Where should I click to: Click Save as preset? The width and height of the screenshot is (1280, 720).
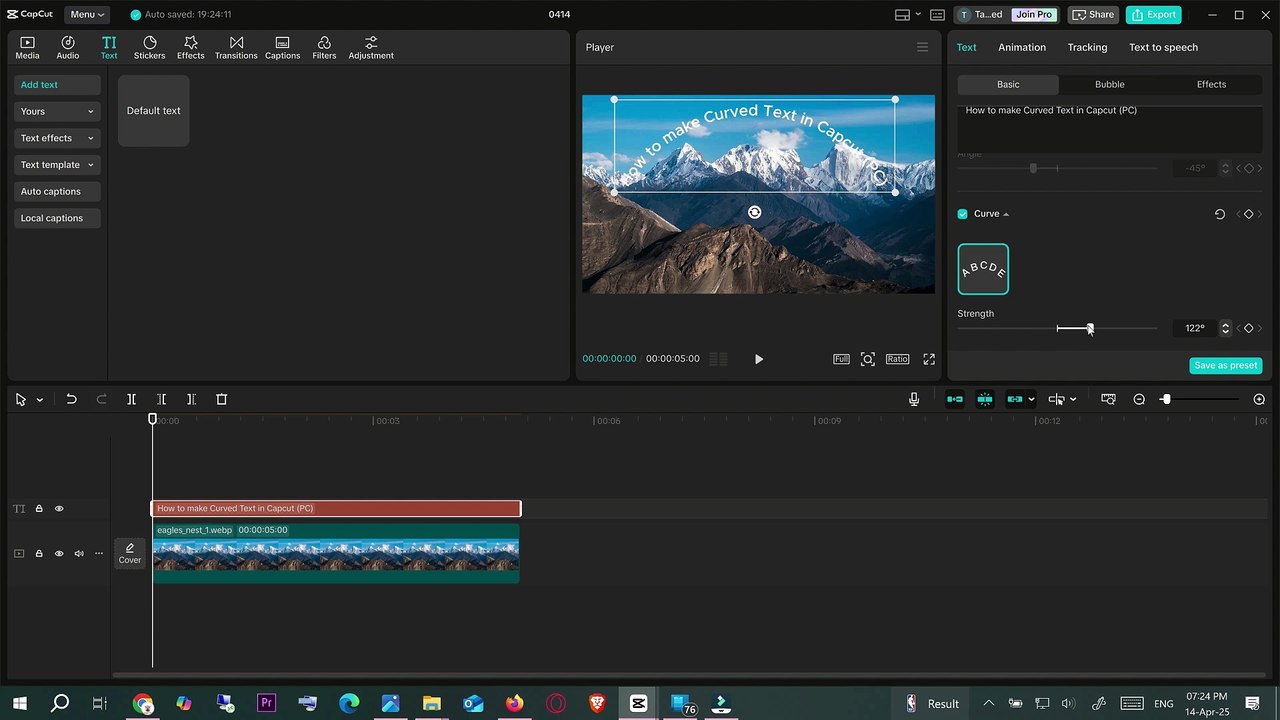pyautogui.click(x=1226, y=366)
